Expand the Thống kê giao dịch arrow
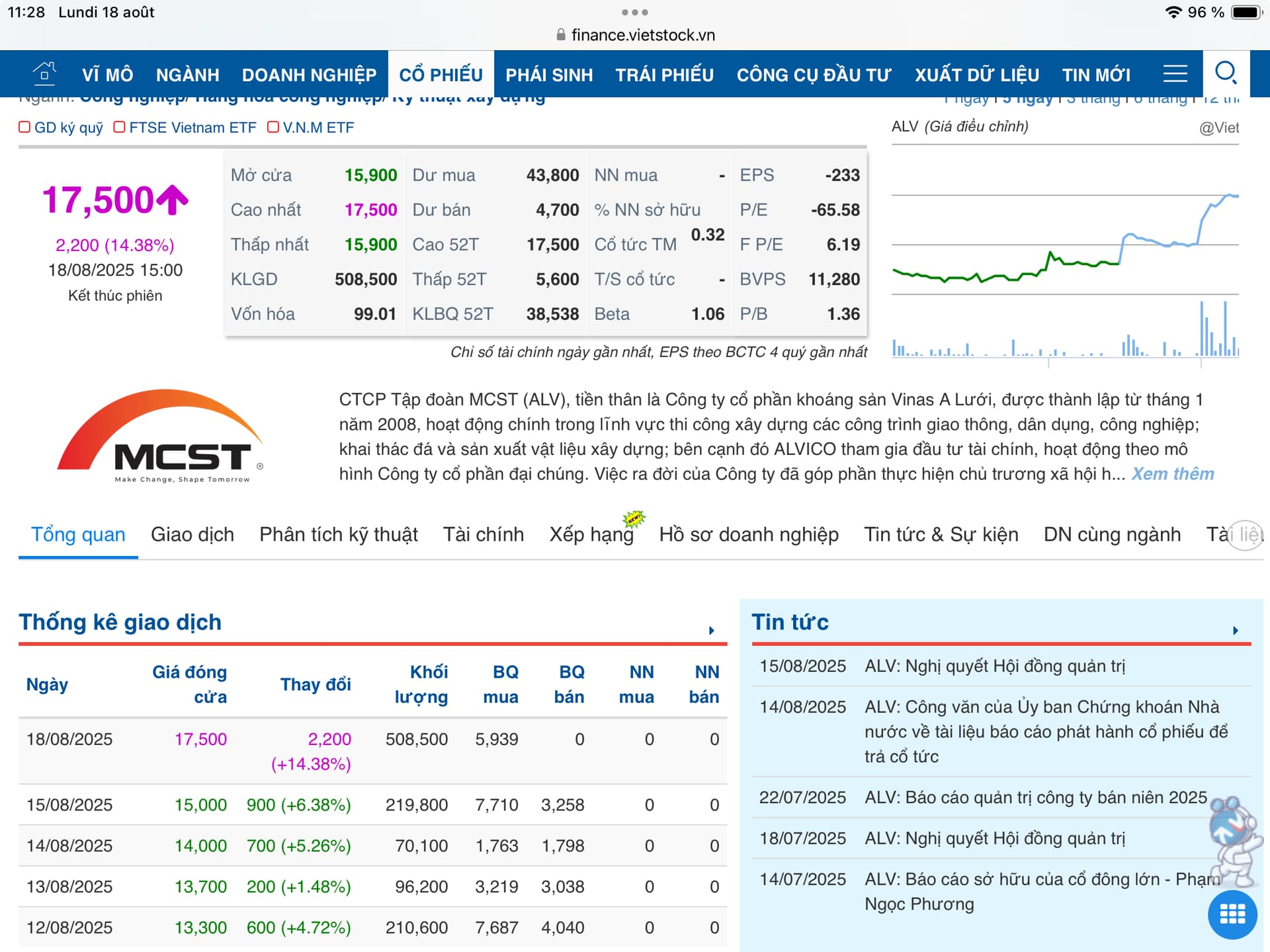Viewport: 1270px width, 952px height. pos(711,630)
